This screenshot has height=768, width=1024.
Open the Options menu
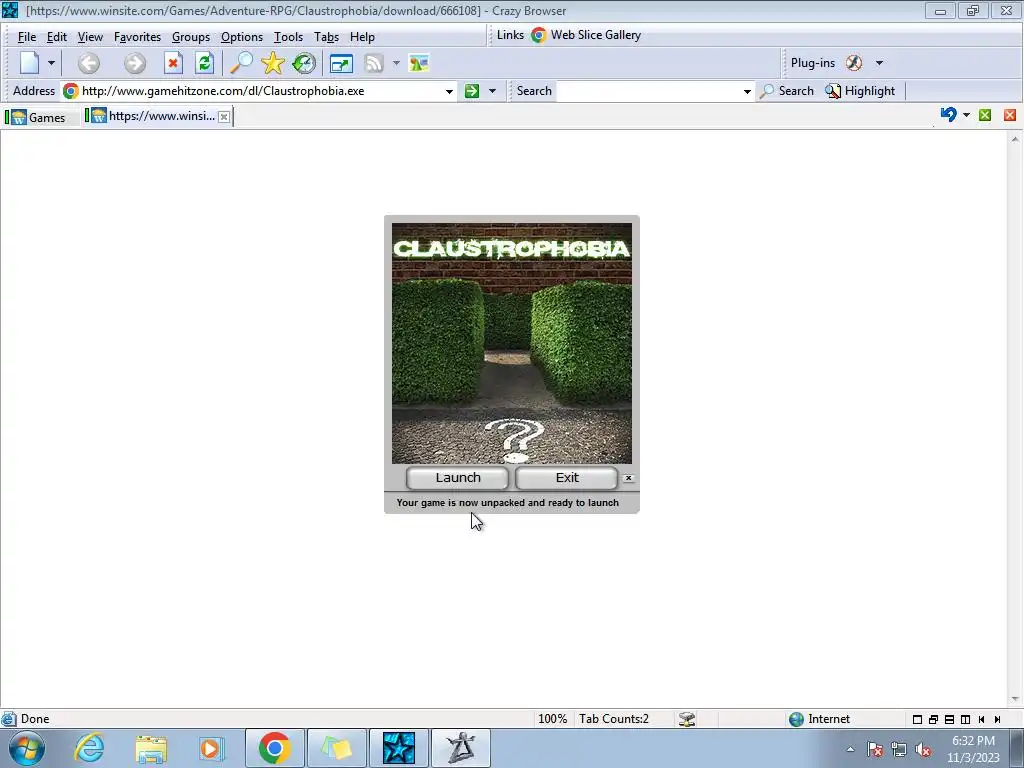[242, 37]
